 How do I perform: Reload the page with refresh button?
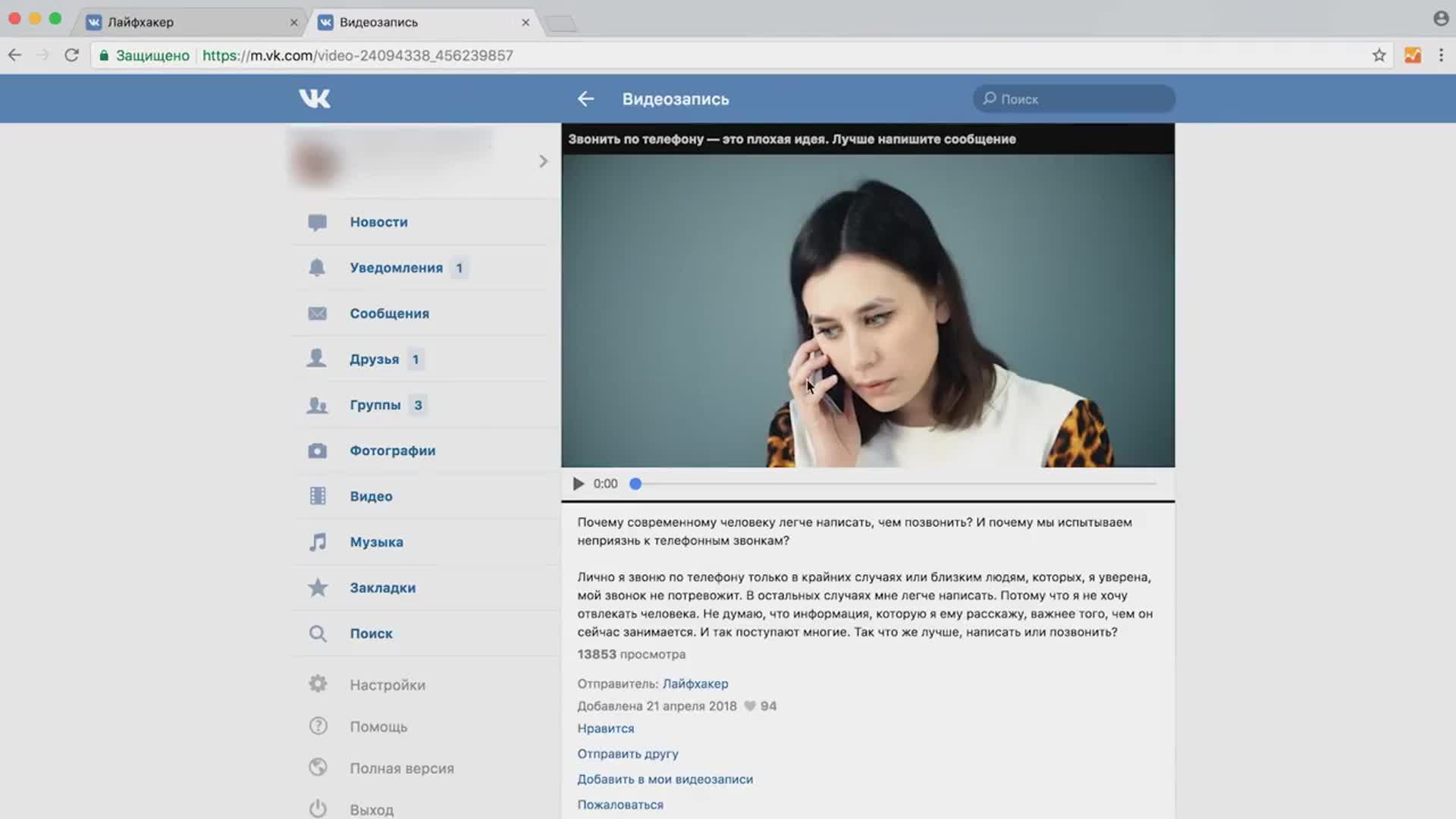(71, 55)
